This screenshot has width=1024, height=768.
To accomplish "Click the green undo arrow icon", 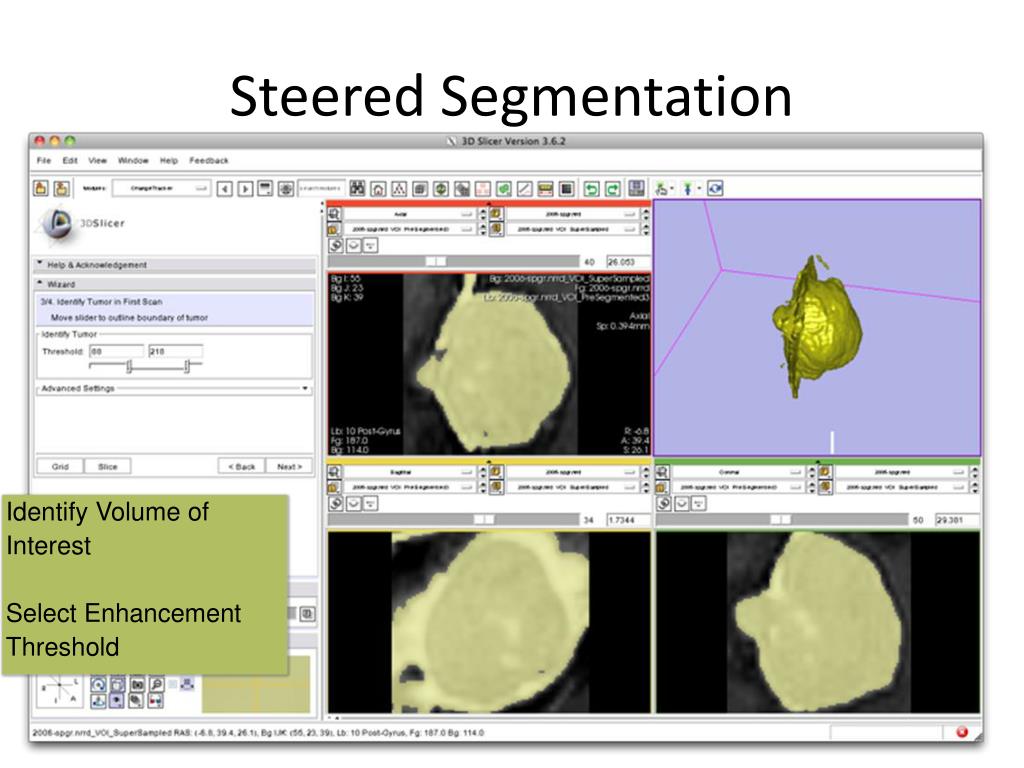I will [591, 188].
